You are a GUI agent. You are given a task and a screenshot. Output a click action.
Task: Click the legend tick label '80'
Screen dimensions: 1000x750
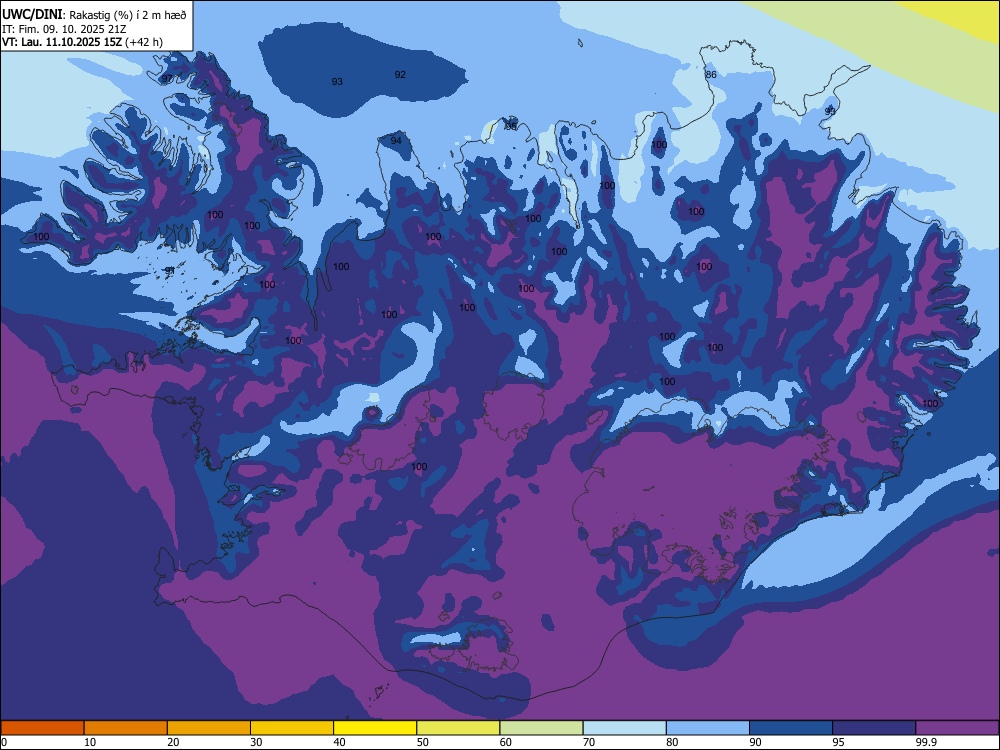pos(672,742)
